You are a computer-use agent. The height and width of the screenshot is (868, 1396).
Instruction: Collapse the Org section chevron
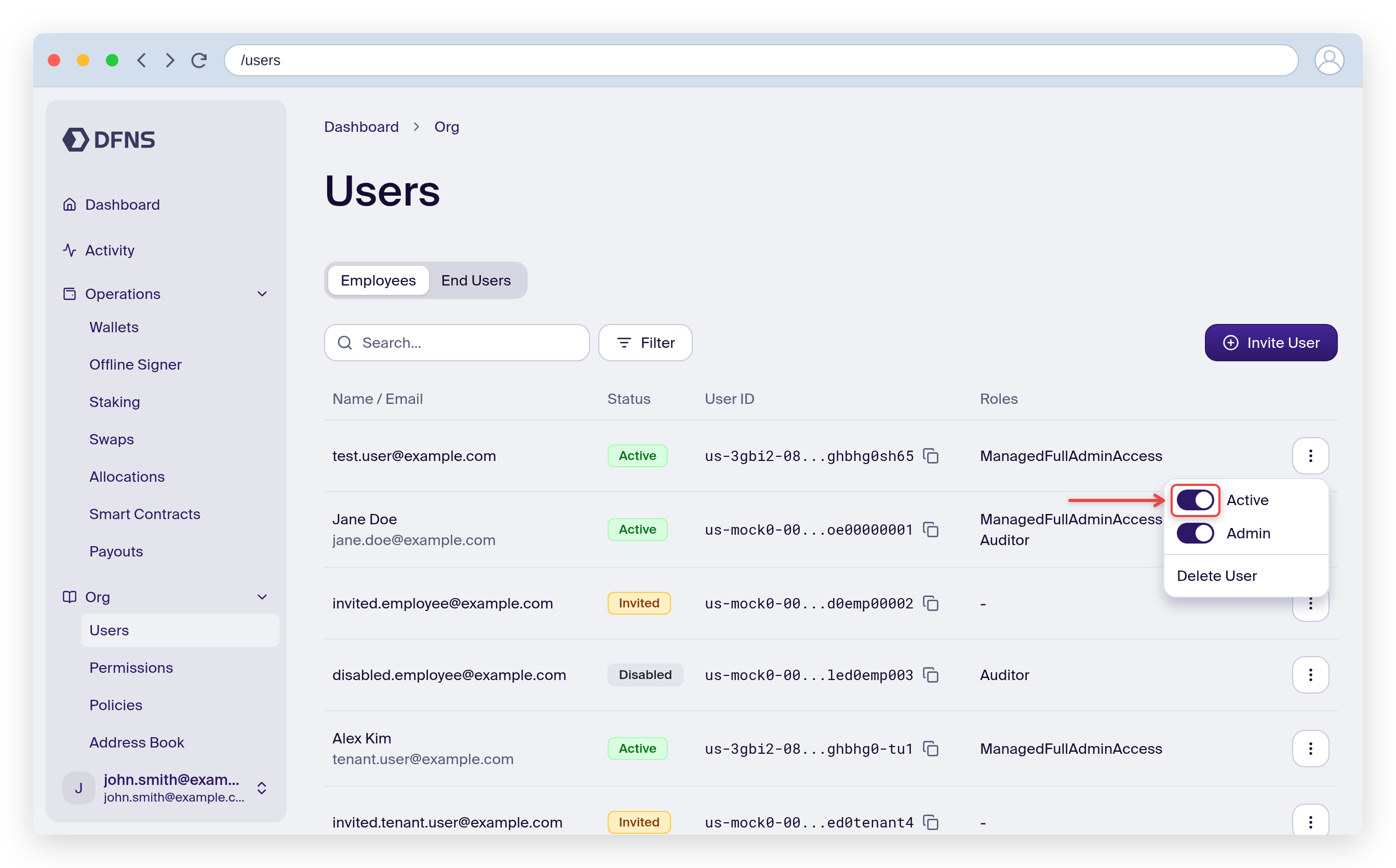coord(262,597)
